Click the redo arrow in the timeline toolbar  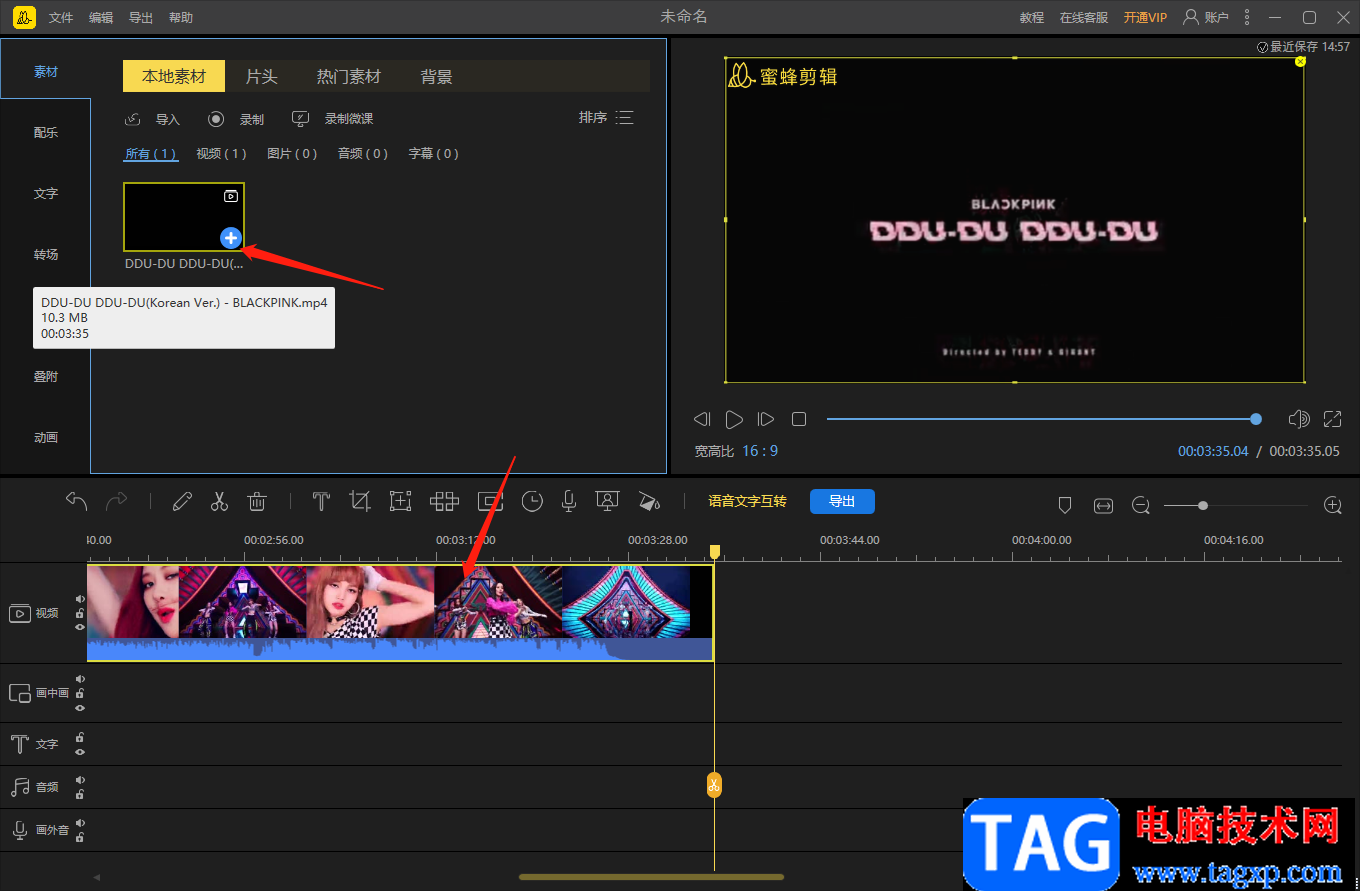(117, 501)
